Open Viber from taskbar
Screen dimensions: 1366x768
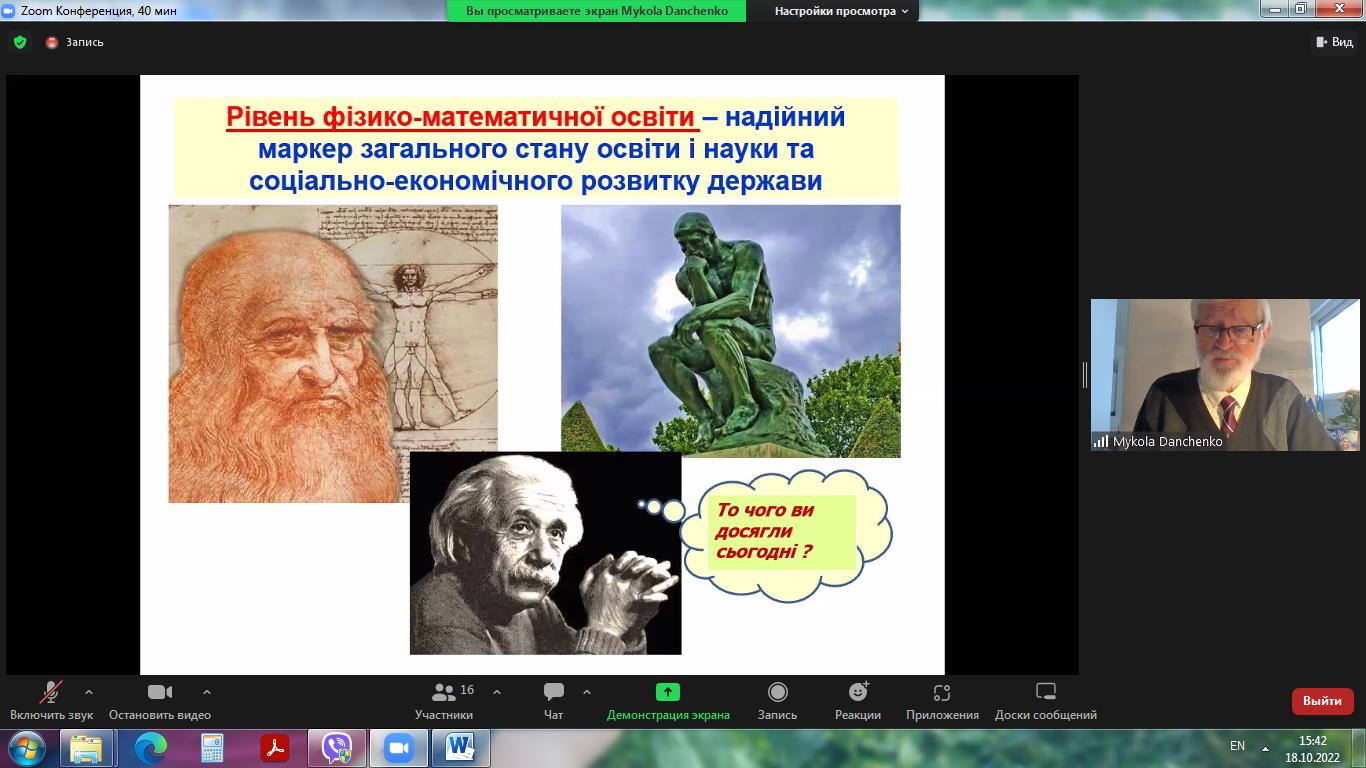(x=337, y=747)
